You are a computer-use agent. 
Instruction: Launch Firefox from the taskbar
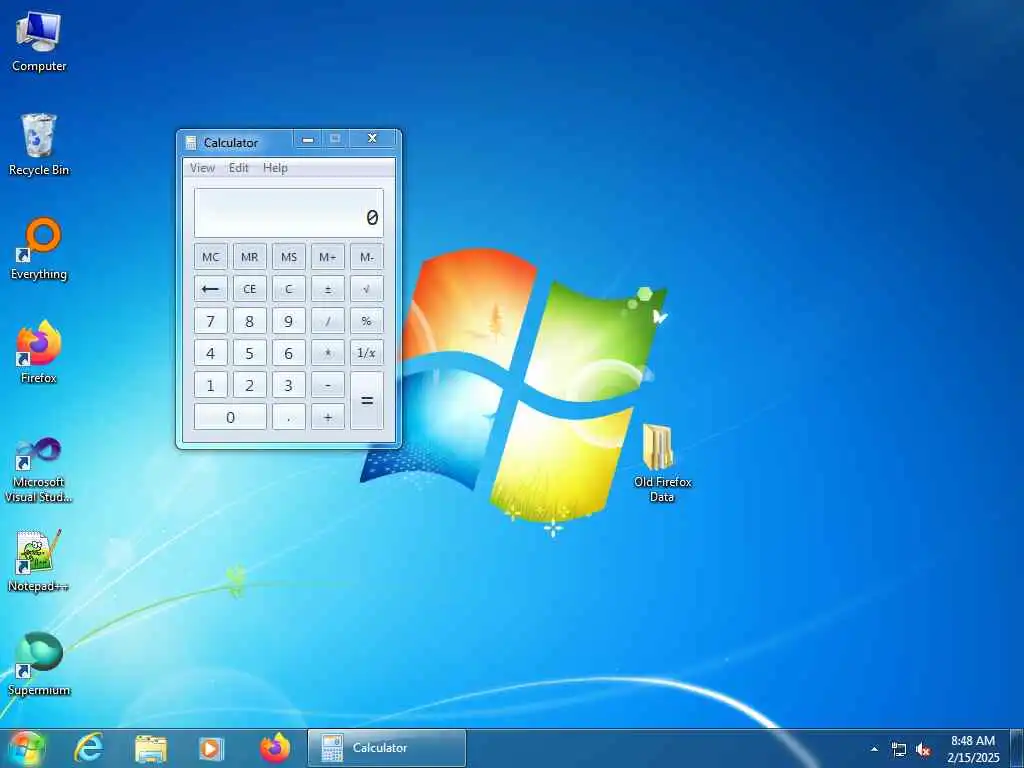(x=275, y=748)
